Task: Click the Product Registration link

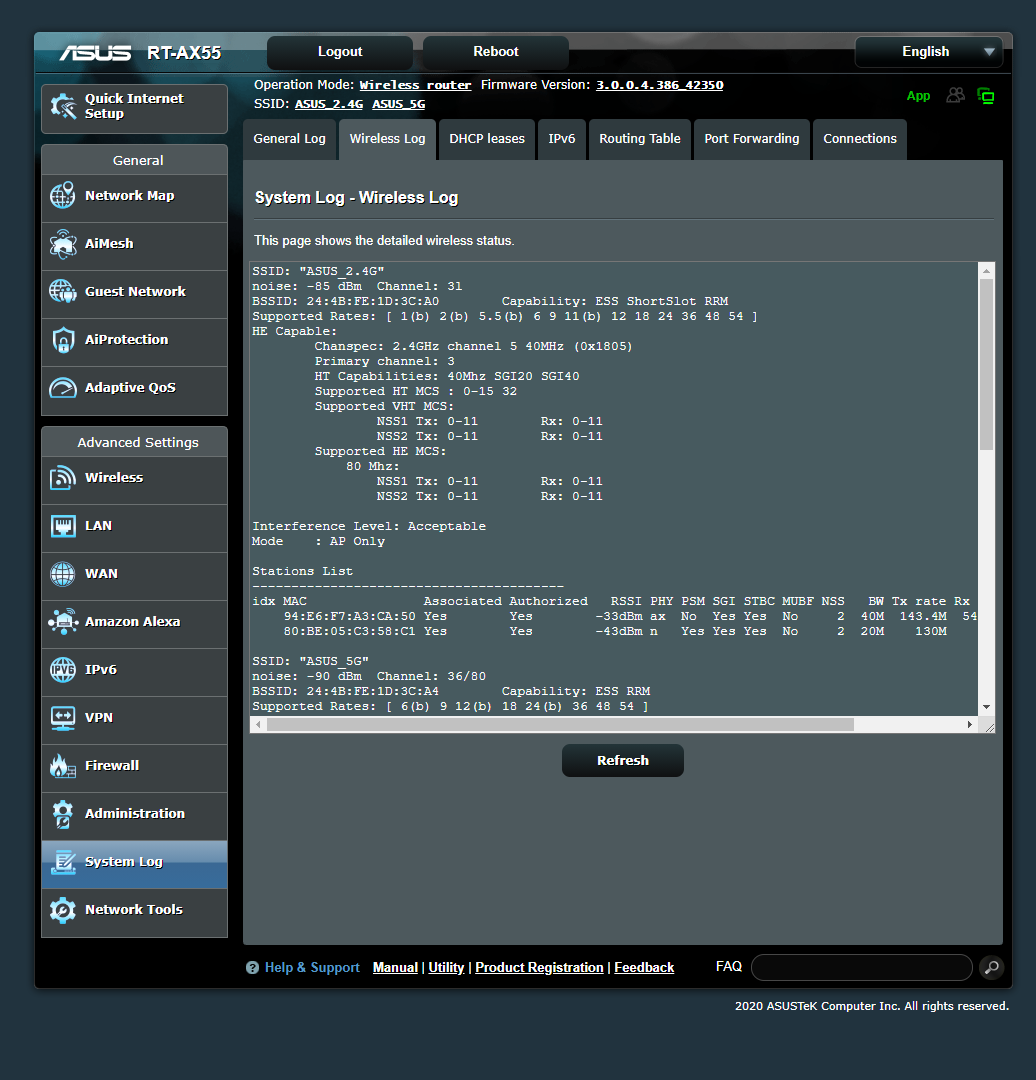Action: pos(539,968)
